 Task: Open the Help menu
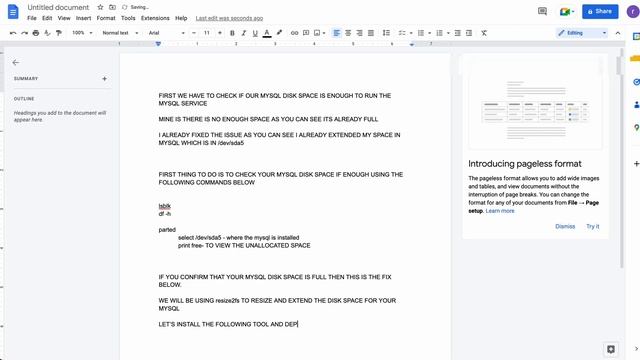pyautogui.click(x=181, y=18)
